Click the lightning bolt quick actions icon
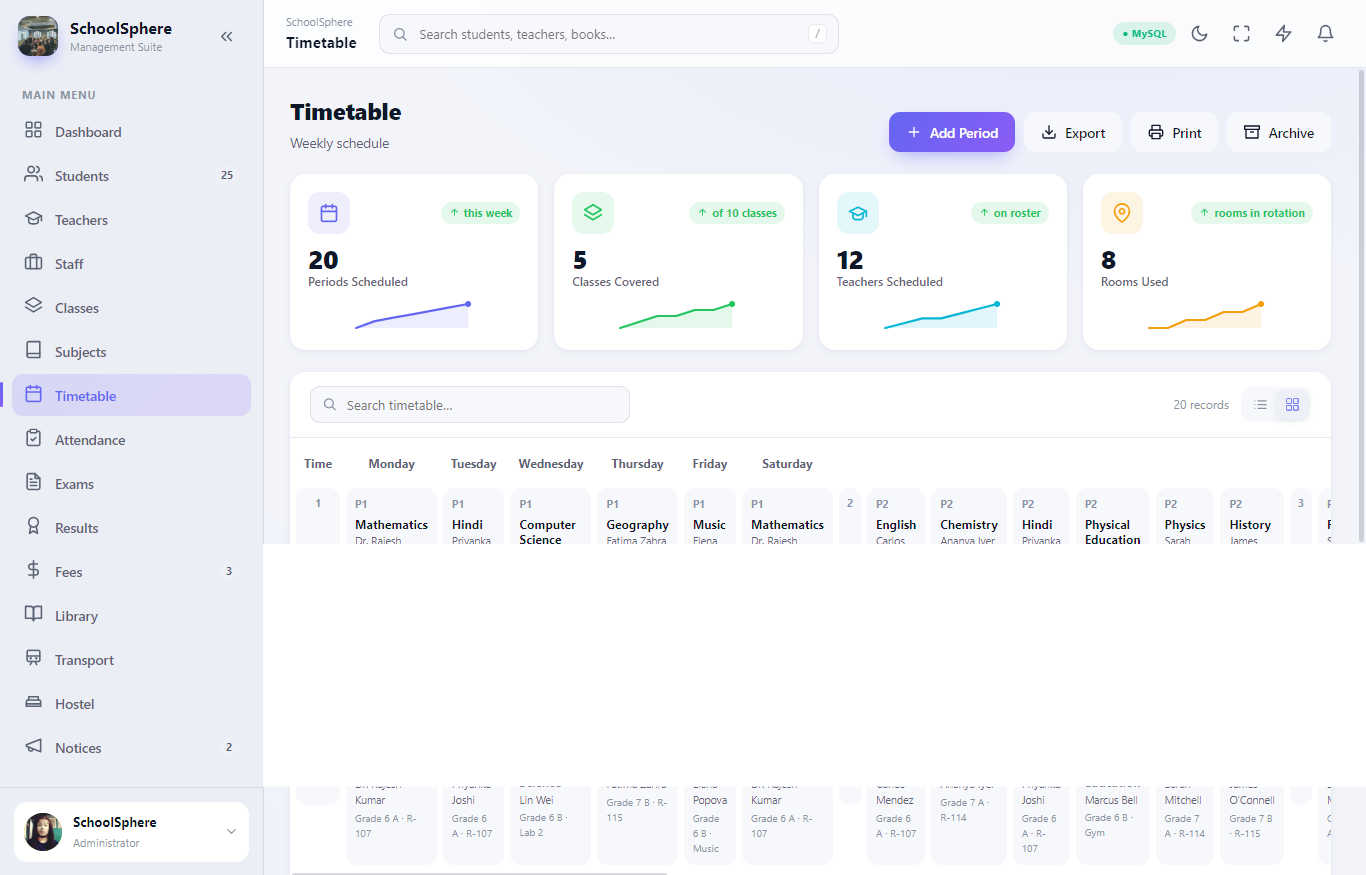This screenshot has width=1366, height=875. pyautogui.click(x=1283, y=34)
